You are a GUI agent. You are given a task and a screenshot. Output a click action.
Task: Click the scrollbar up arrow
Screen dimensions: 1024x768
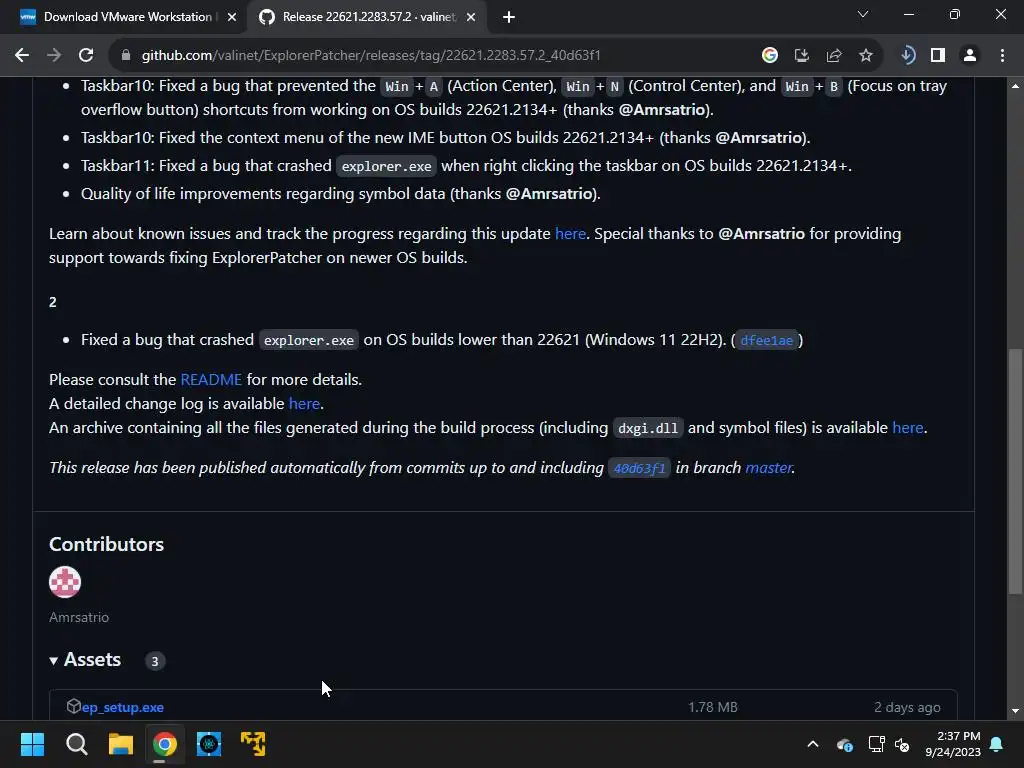tap(1015, 86)
